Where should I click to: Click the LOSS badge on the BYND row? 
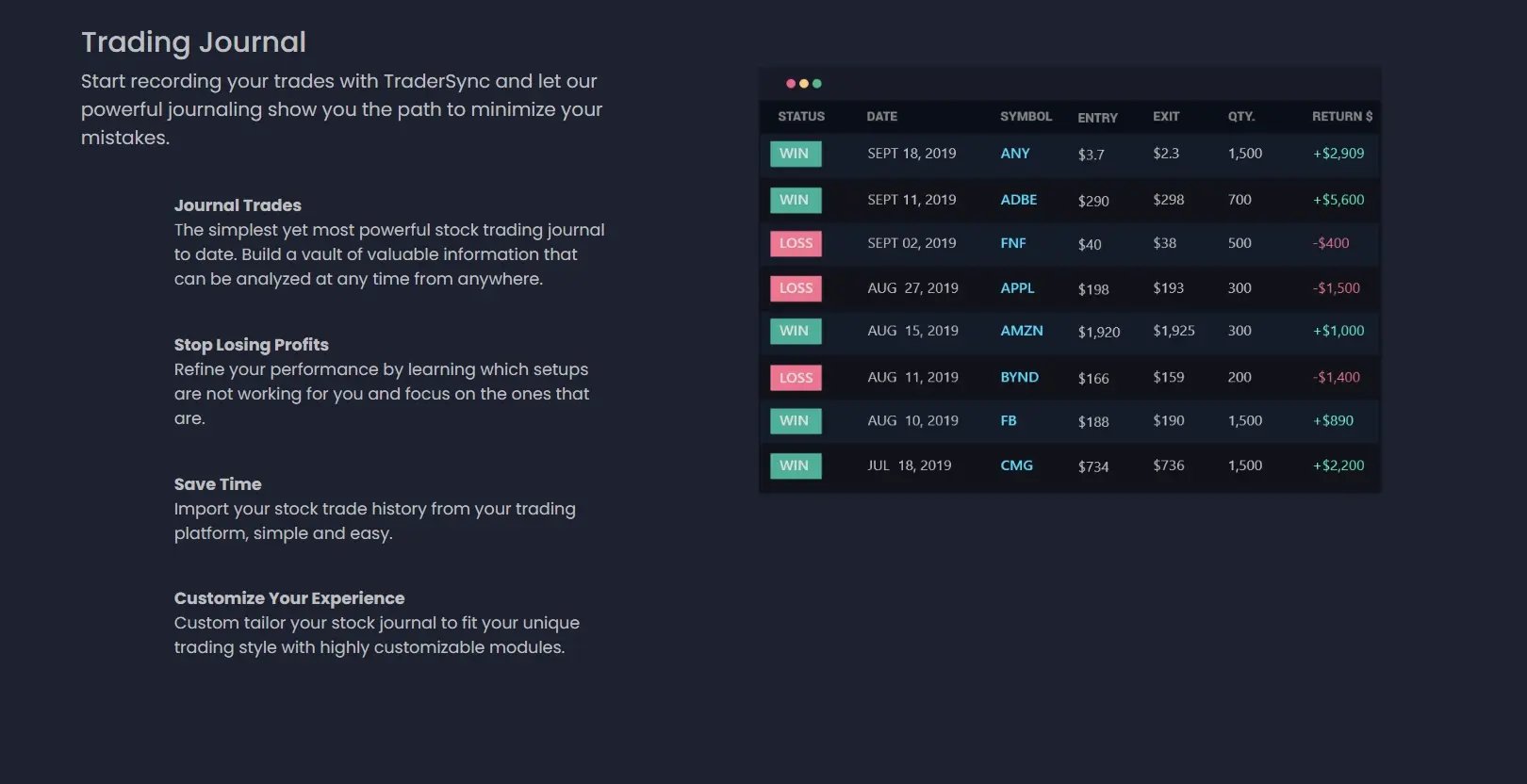(796, 377)
